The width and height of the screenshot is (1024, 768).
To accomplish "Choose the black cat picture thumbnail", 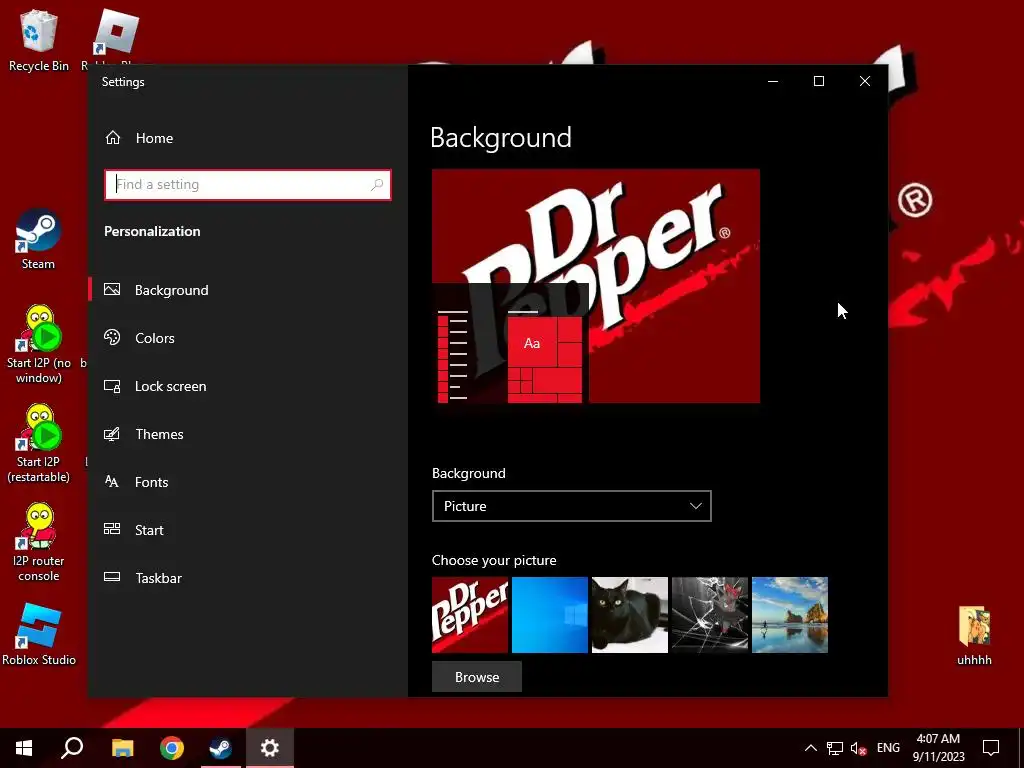I will 630,615.
